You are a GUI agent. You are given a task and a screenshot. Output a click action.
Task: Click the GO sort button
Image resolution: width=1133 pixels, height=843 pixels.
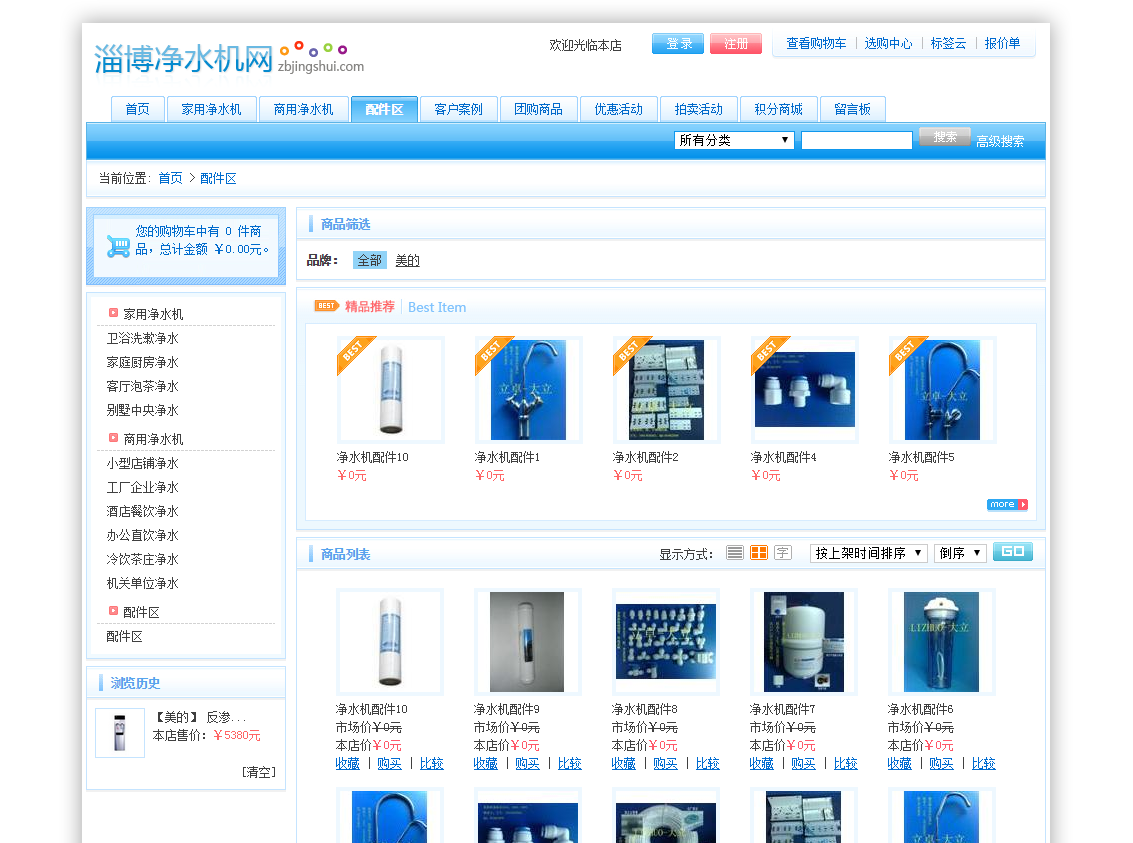(x=1013, y=552)
